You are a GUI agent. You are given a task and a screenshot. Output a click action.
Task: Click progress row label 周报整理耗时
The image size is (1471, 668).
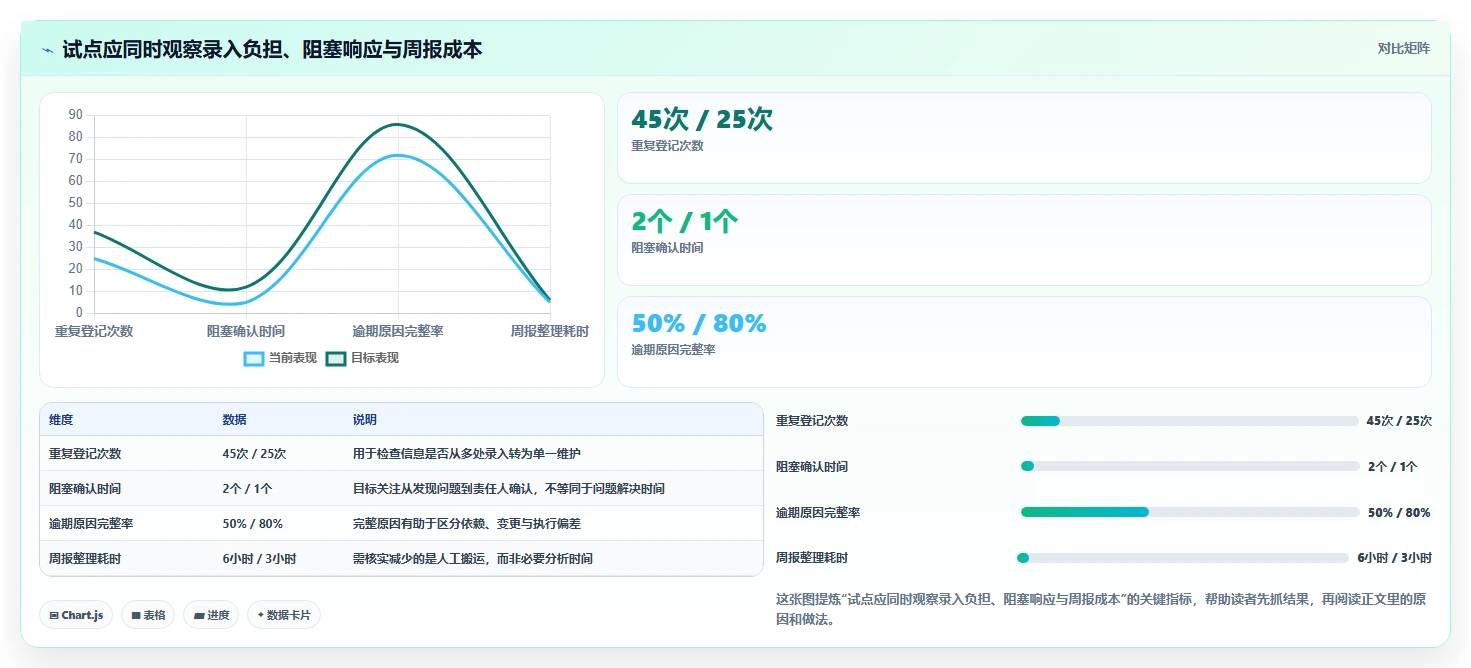click(x=812, y=558)
